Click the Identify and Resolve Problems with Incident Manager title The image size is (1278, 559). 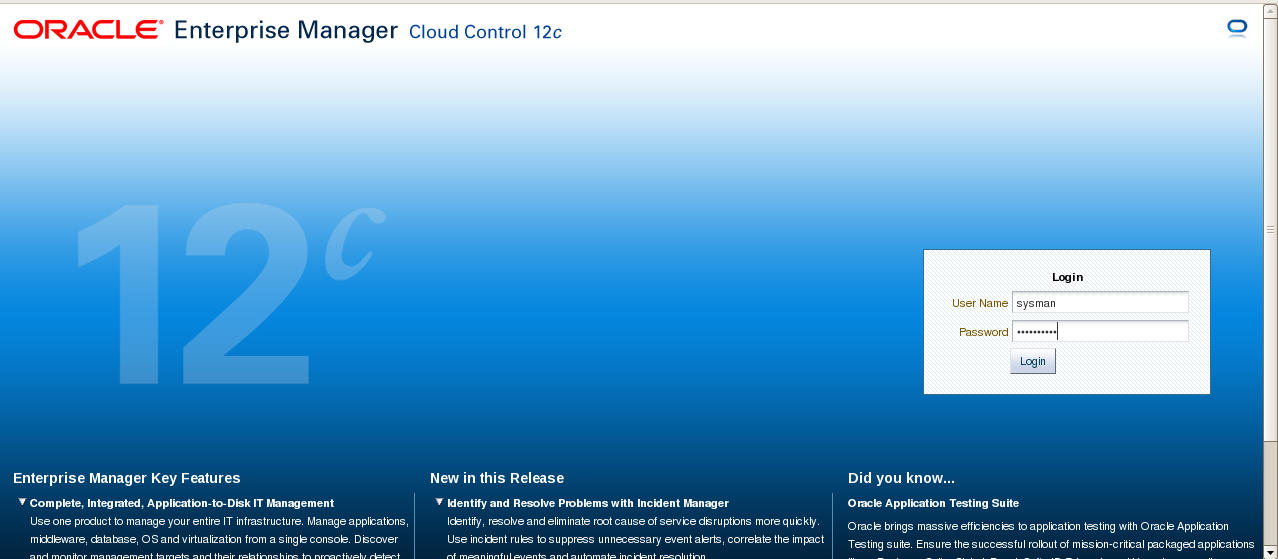coord(588,503)
